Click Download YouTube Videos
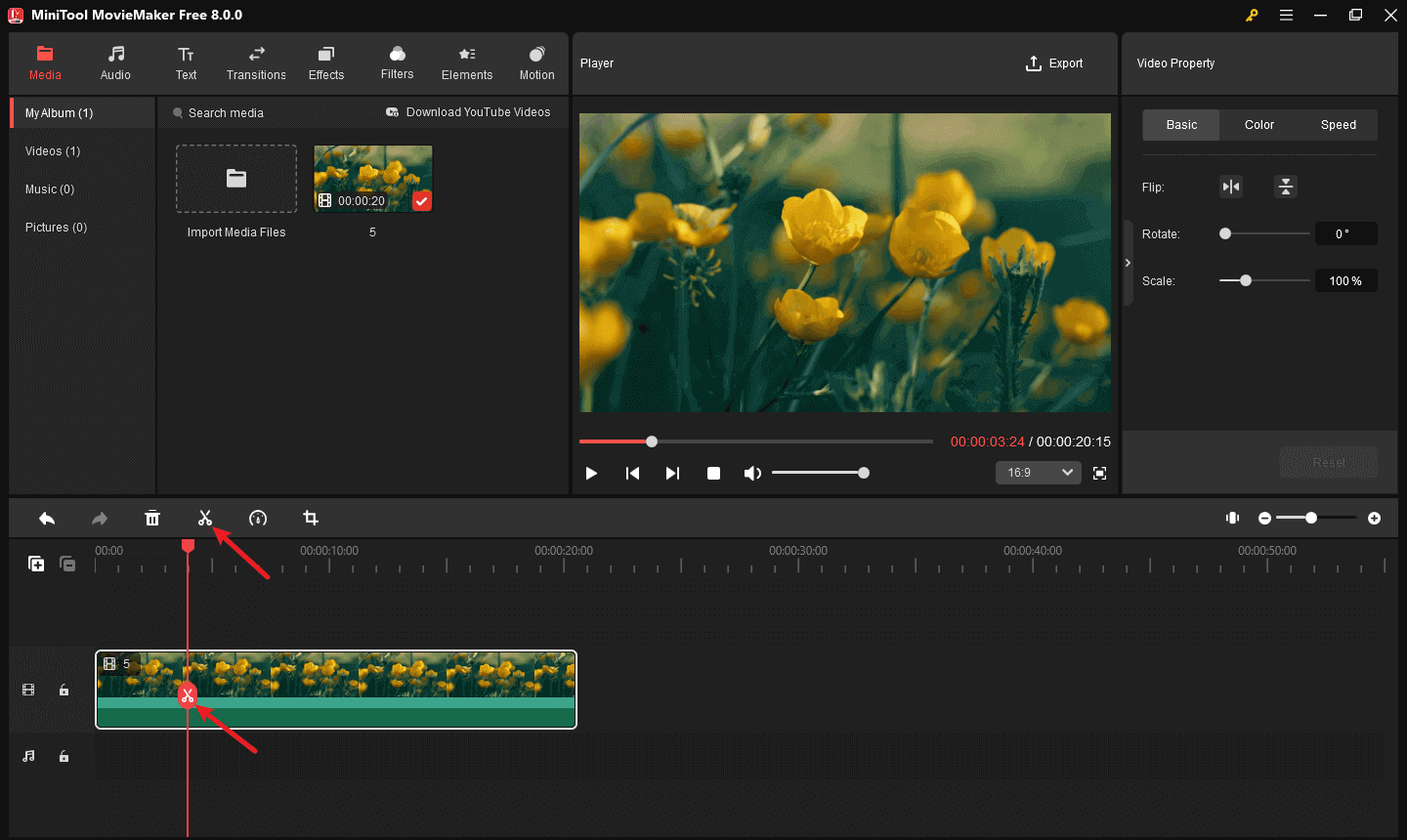Image resolution: width=1407 pixels, height=840 pixels. tap(468, 112)
